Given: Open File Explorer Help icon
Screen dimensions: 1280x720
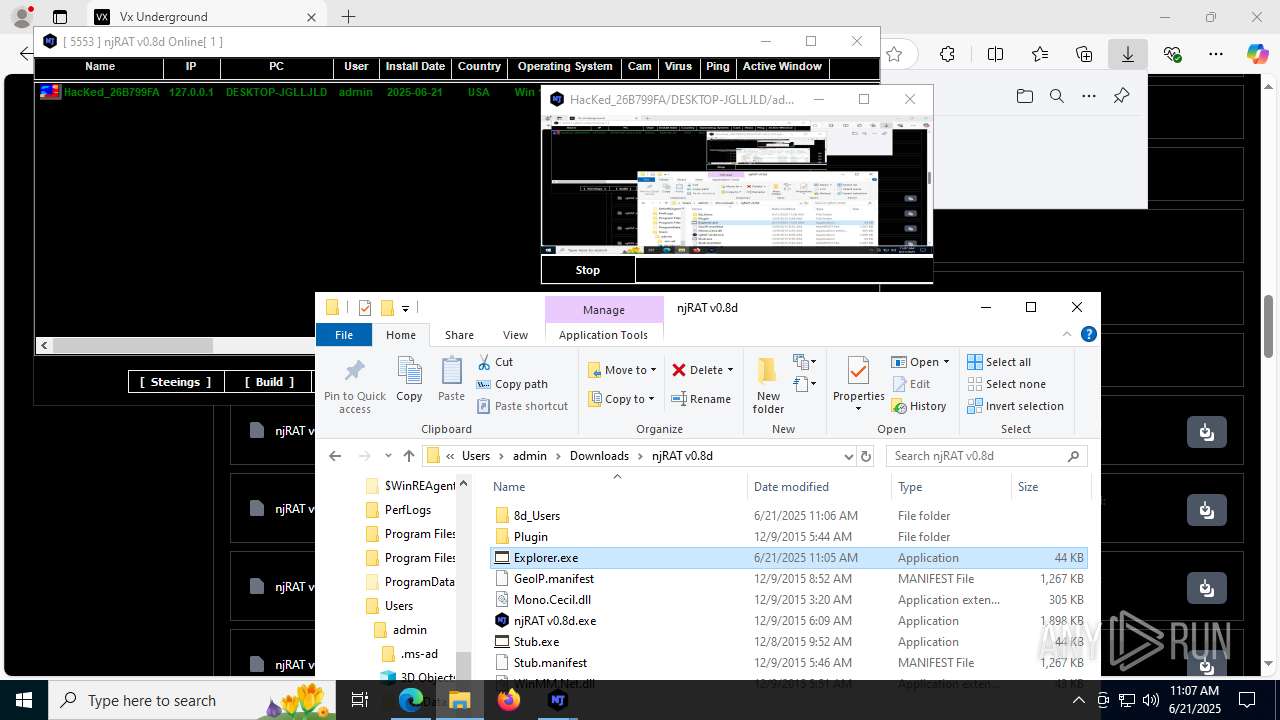Looking at the screenshot, I should 1089,335.
